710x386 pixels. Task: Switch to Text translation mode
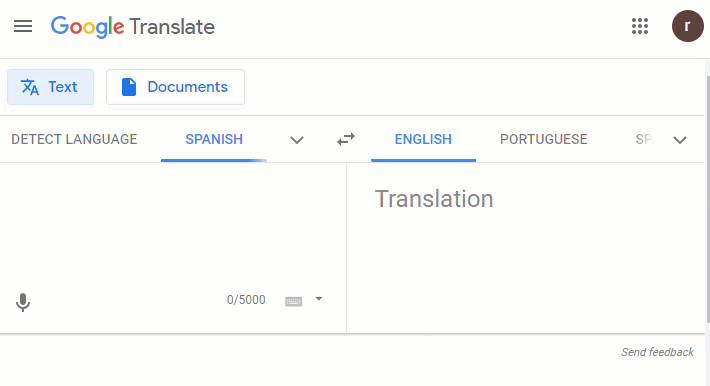pyautogui.click(x=50, y=87)
